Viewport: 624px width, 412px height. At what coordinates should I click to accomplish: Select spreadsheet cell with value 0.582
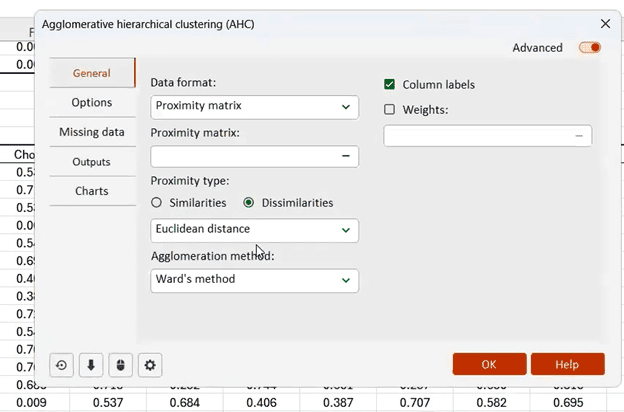pyautogui.click(x=491, y=403)
